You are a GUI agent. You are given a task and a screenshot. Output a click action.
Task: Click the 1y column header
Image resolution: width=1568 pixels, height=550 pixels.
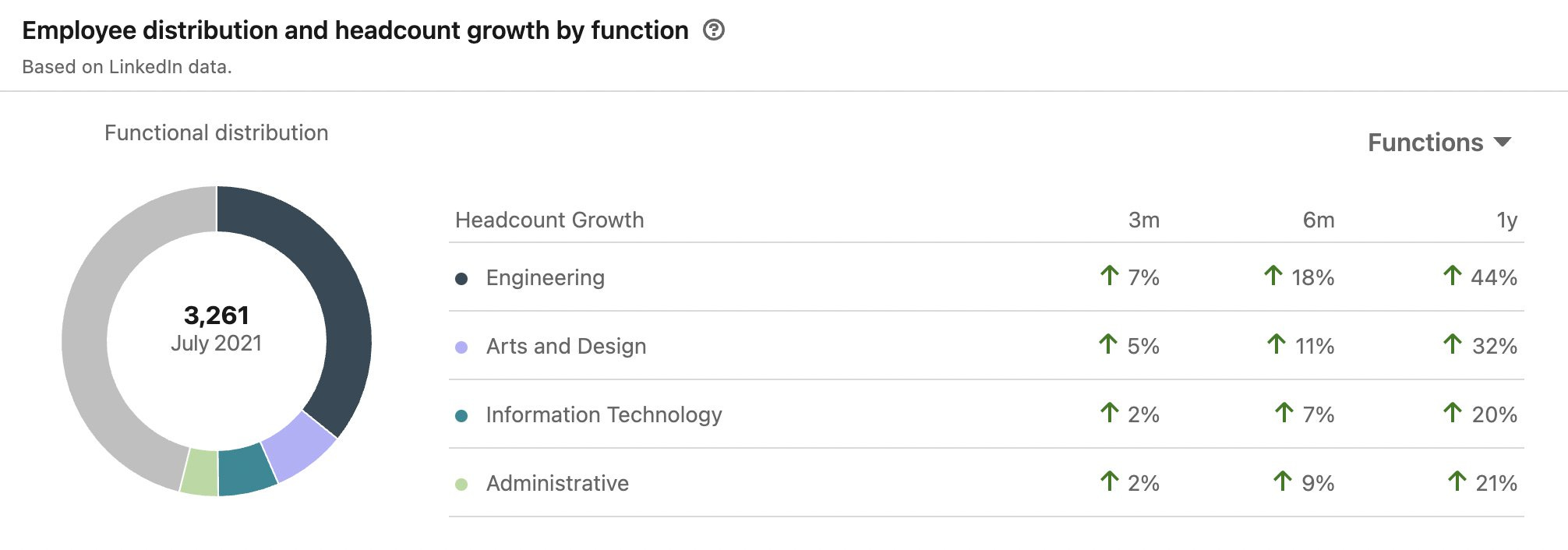(1506, 220)
